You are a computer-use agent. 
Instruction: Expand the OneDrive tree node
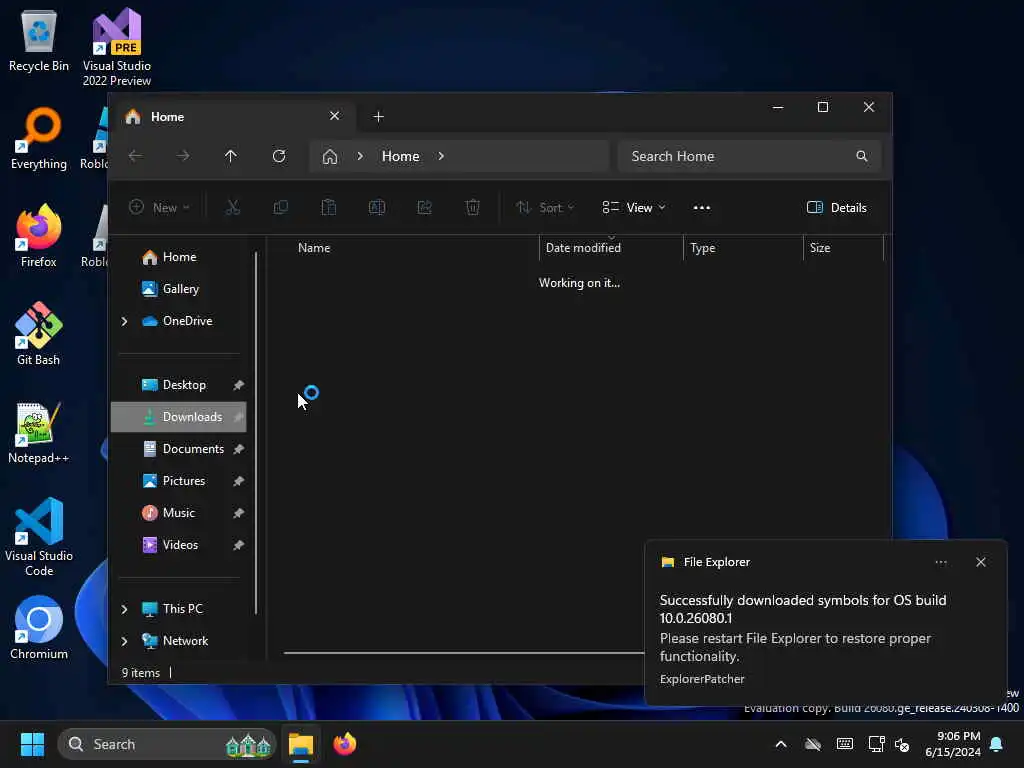coord(124,321)
